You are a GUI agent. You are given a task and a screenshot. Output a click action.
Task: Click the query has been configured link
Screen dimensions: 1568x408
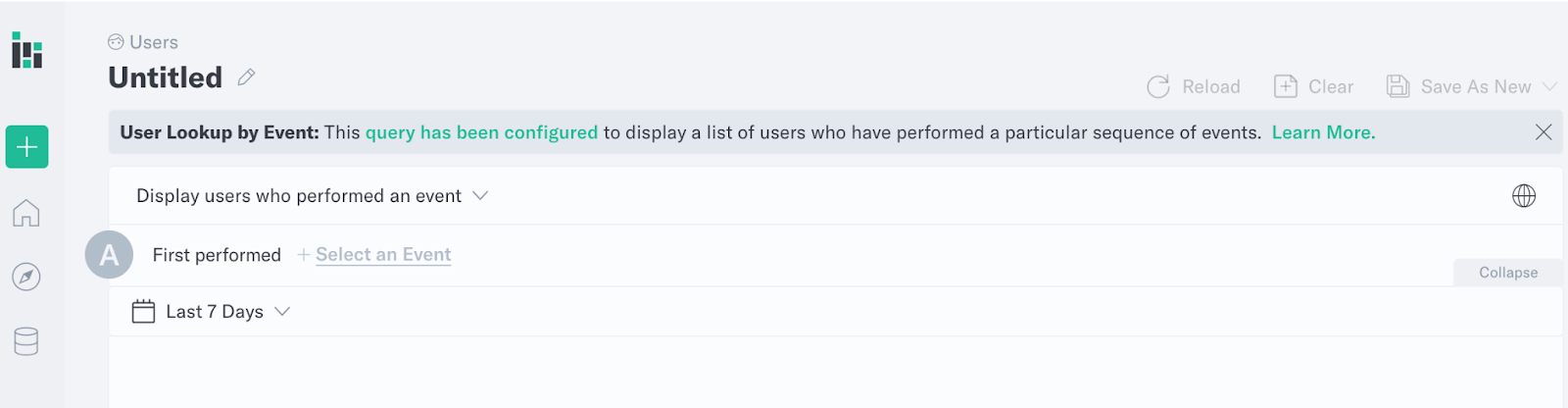481,132
